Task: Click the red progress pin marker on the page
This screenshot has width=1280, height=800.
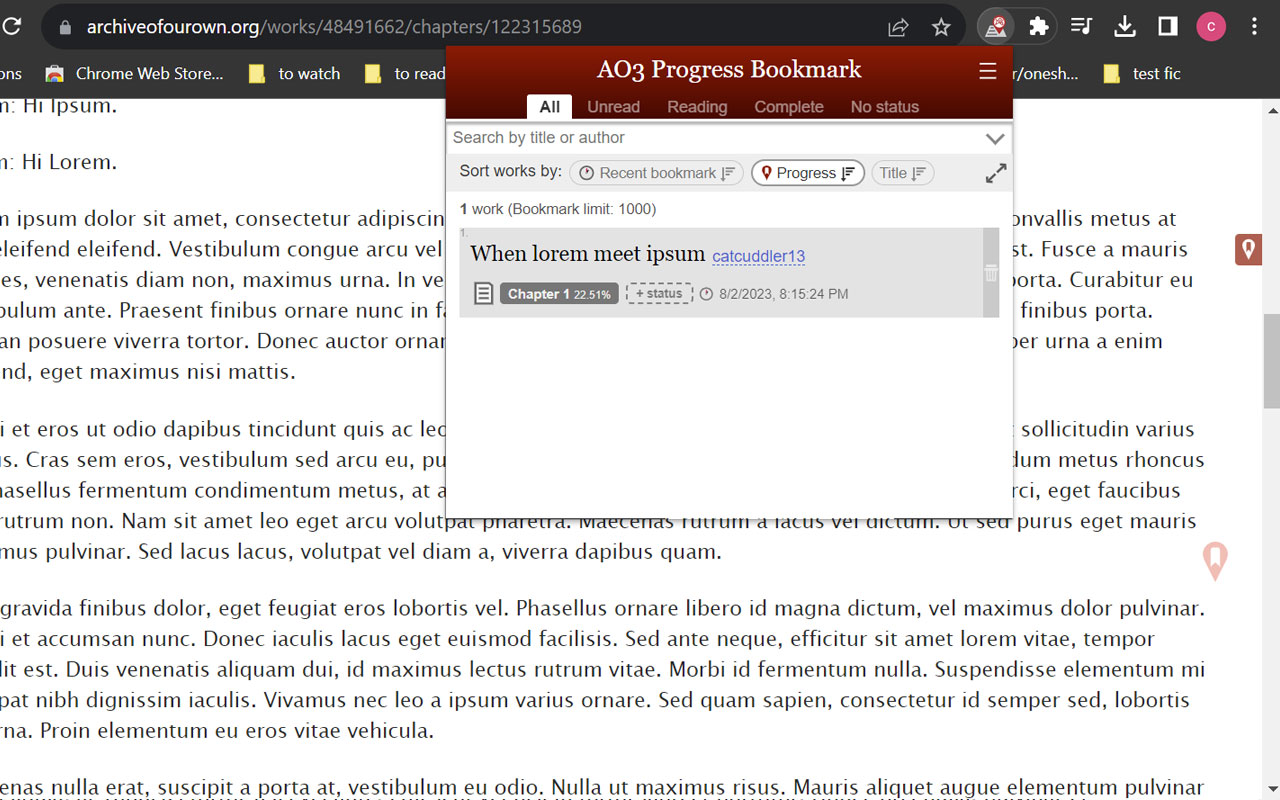Action: pyautogui.click(x=1248, y=249)
